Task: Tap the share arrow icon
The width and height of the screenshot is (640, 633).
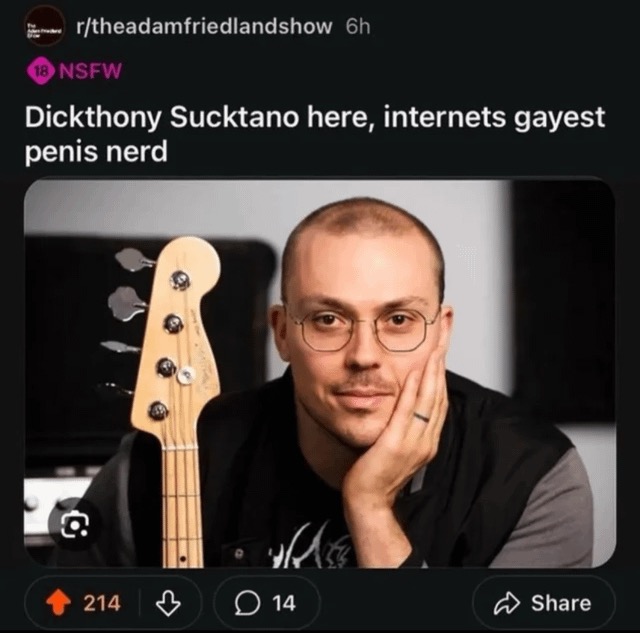Action: pyautogui.click(x=507, y=604)
